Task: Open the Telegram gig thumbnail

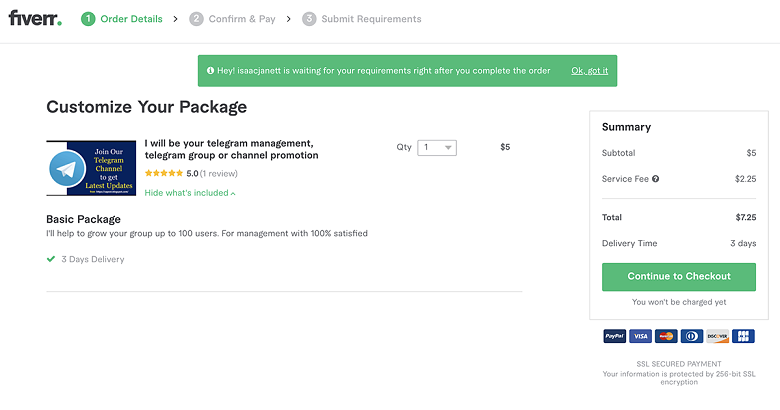Action: click(x=91, y=168)
